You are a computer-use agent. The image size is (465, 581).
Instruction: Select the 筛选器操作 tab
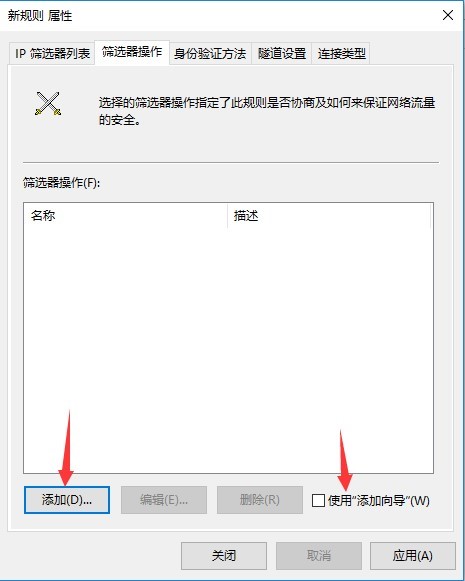(132, 52)
